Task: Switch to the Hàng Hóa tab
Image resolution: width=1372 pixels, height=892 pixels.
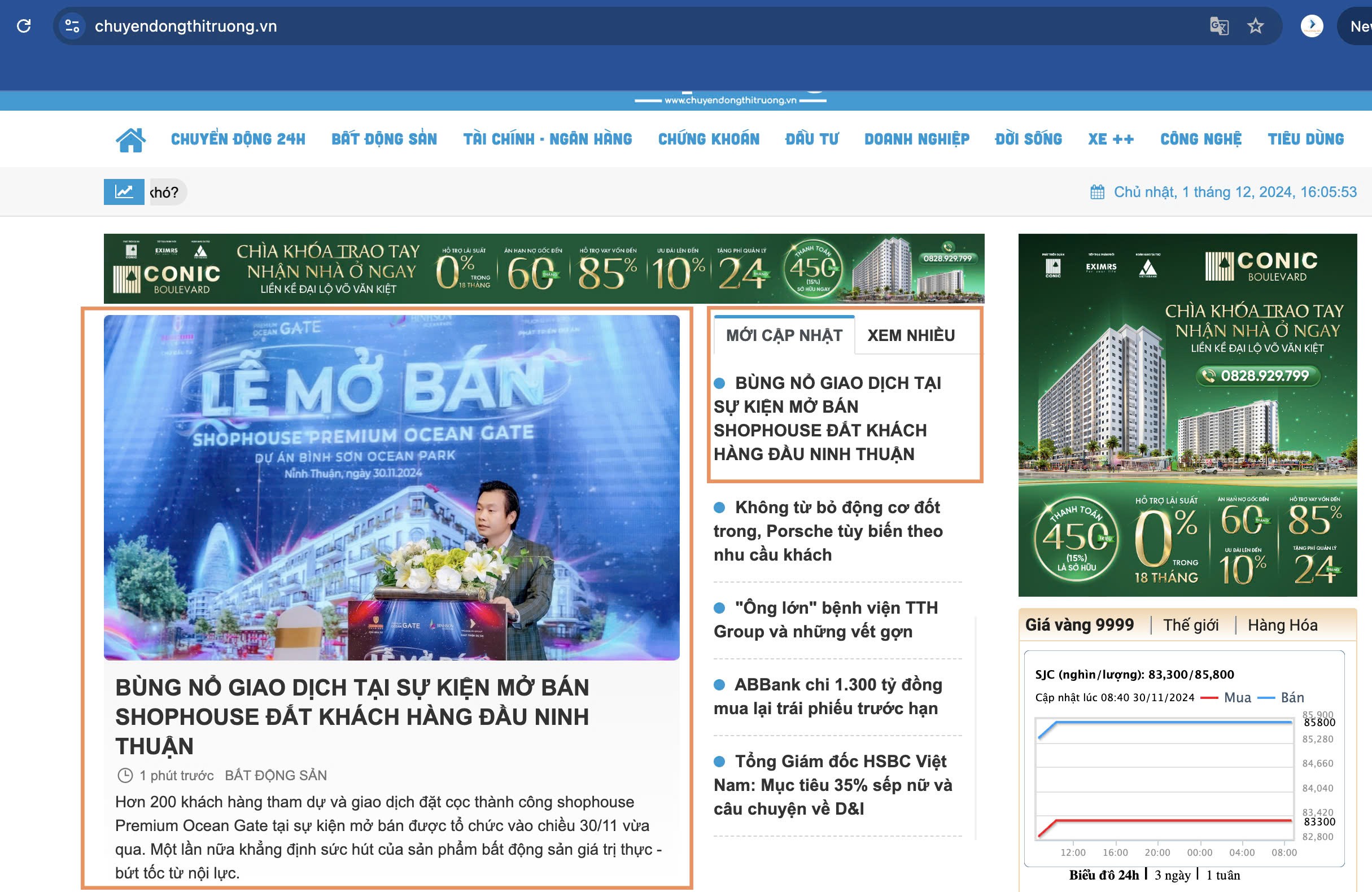Action: click(1282, 625)
